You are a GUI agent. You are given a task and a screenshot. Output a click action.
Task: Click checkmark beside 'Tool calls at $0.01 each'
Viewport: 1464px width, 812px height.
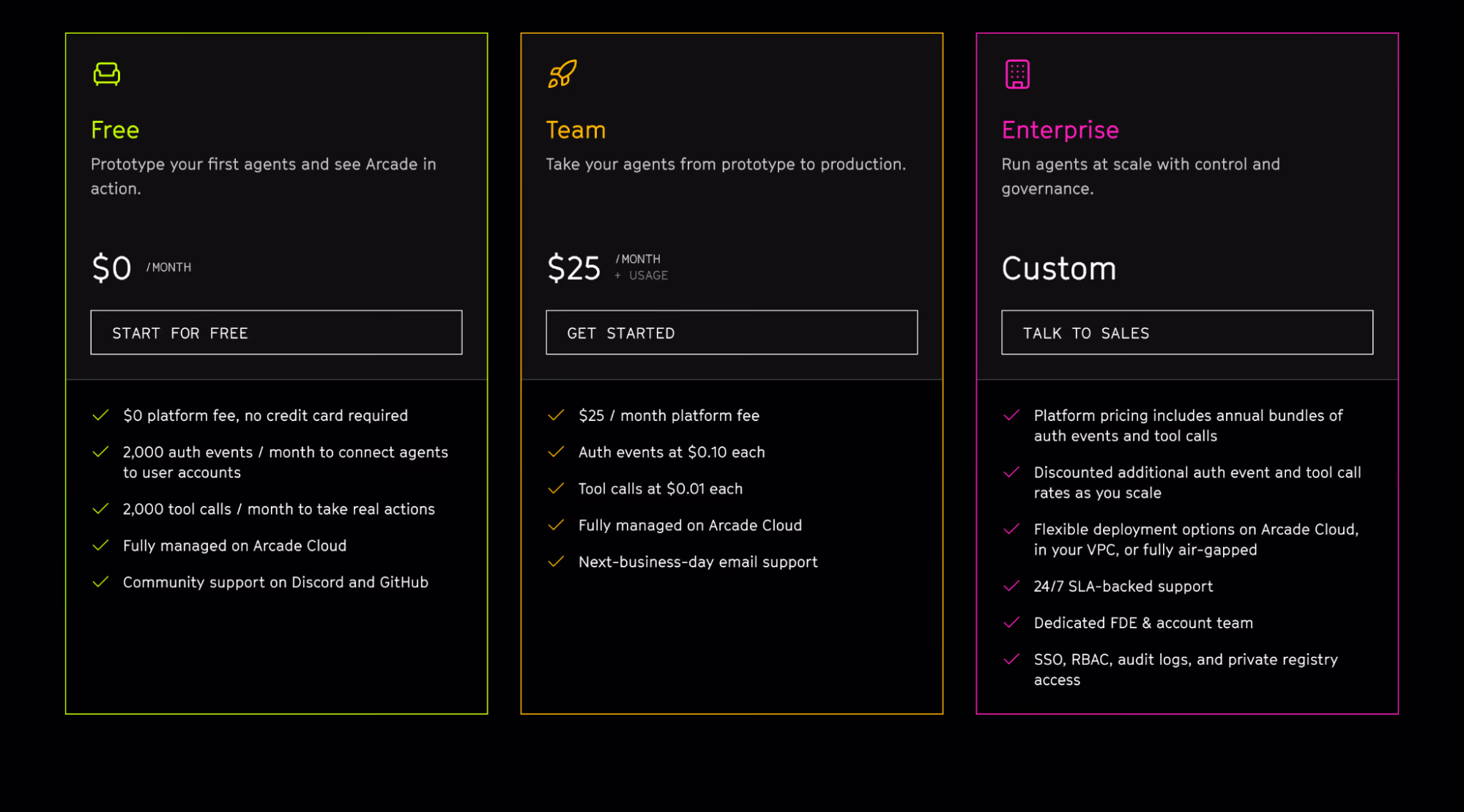click(x=557, y=488)
